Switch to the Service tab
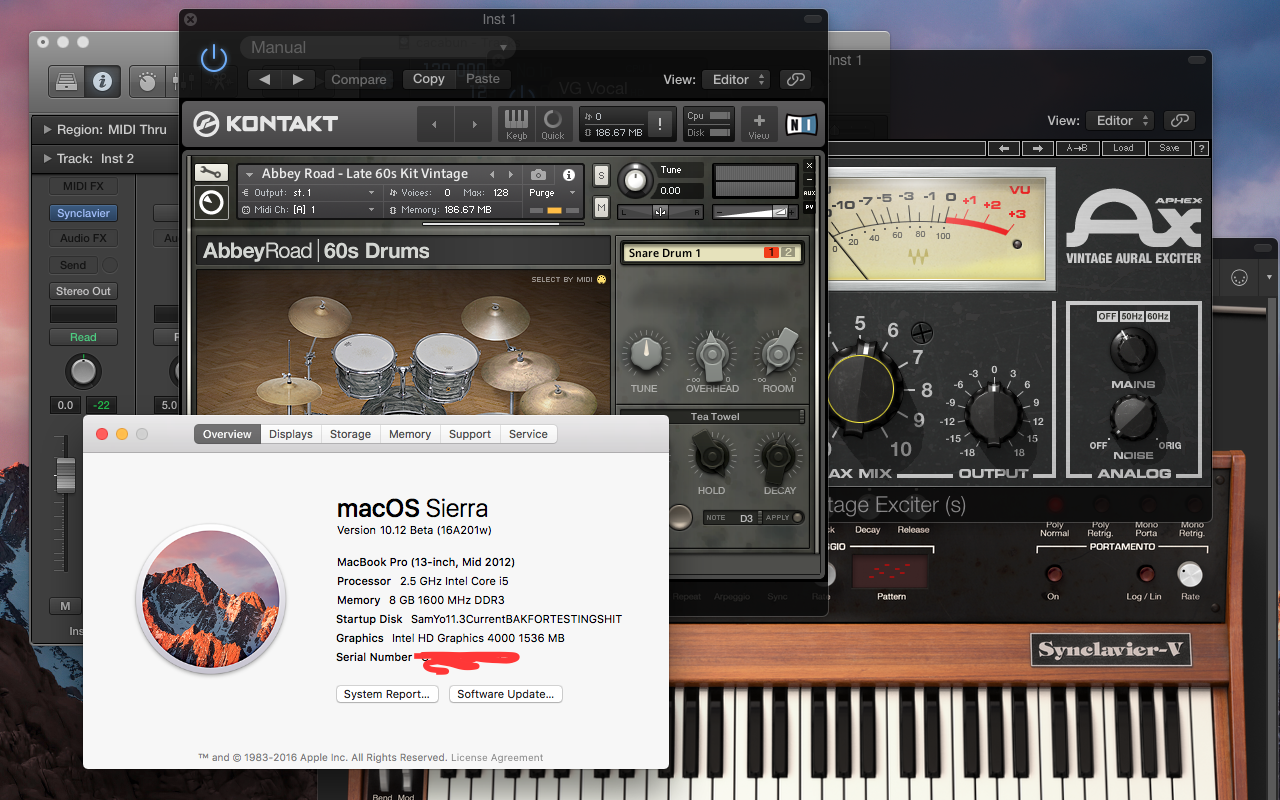The width and height of the screenshot is (1280, 800). click(528, 434)
